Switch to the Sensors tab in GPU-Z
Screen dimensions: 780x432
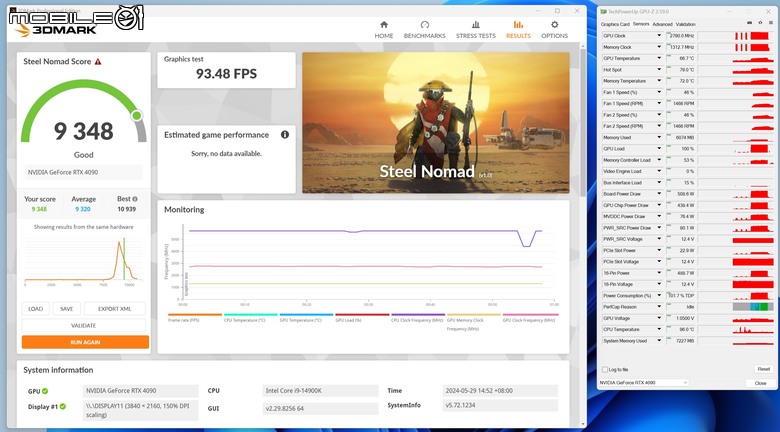pos(641,24)
